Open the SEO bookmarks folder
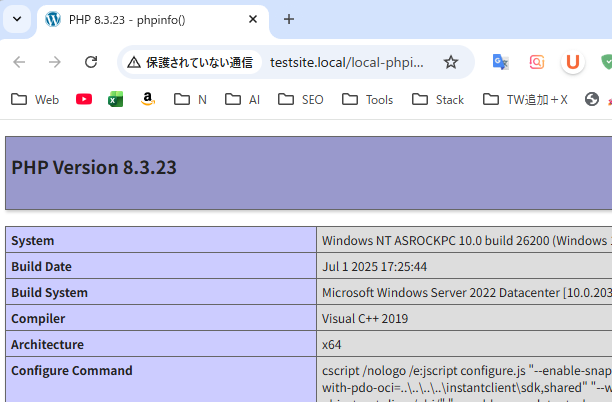This screenshot has width=612, height=402. (x=299, y=99)
